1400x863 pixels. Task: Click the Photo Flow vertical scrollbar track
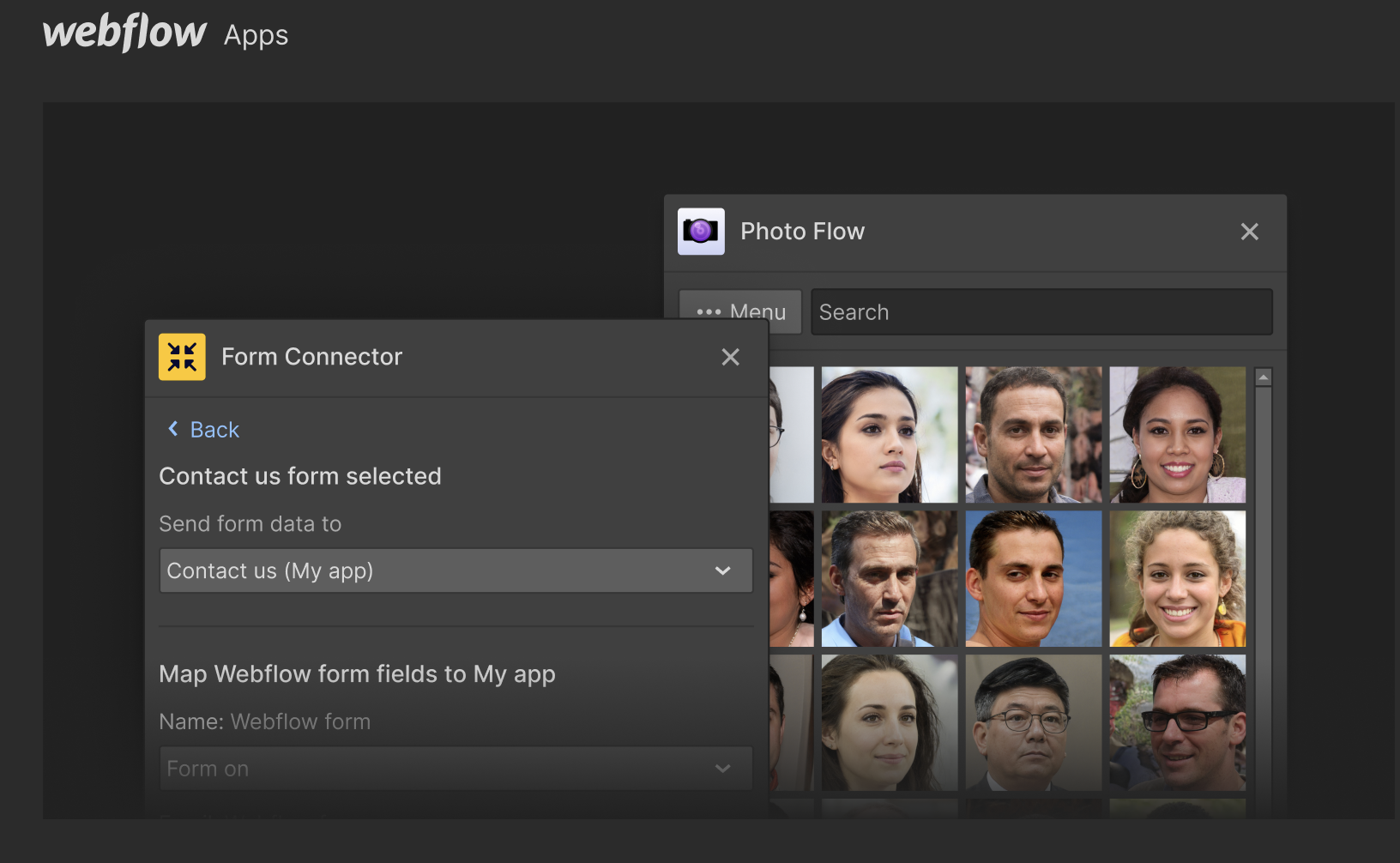(x=1264, y=600)
